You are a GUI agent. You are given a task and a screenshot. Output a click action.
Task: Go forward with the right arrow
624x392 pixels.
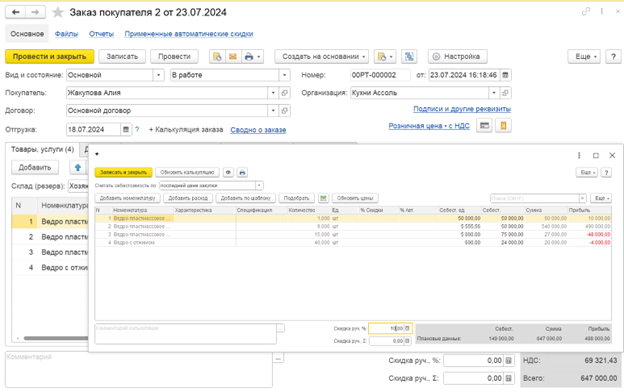pos(35,12)
